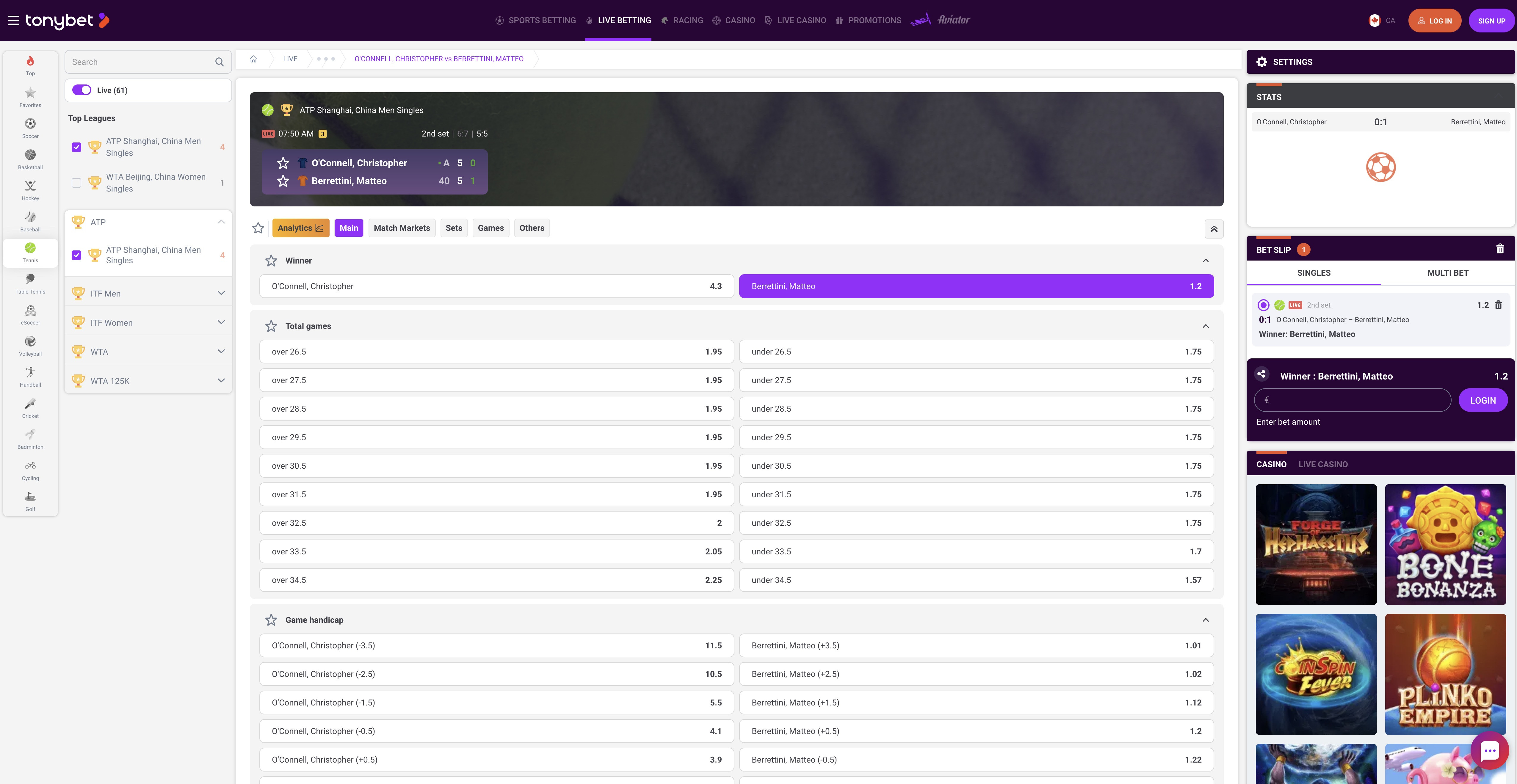
Task: Click the Sign Up button
Action: click(1491, 21)
